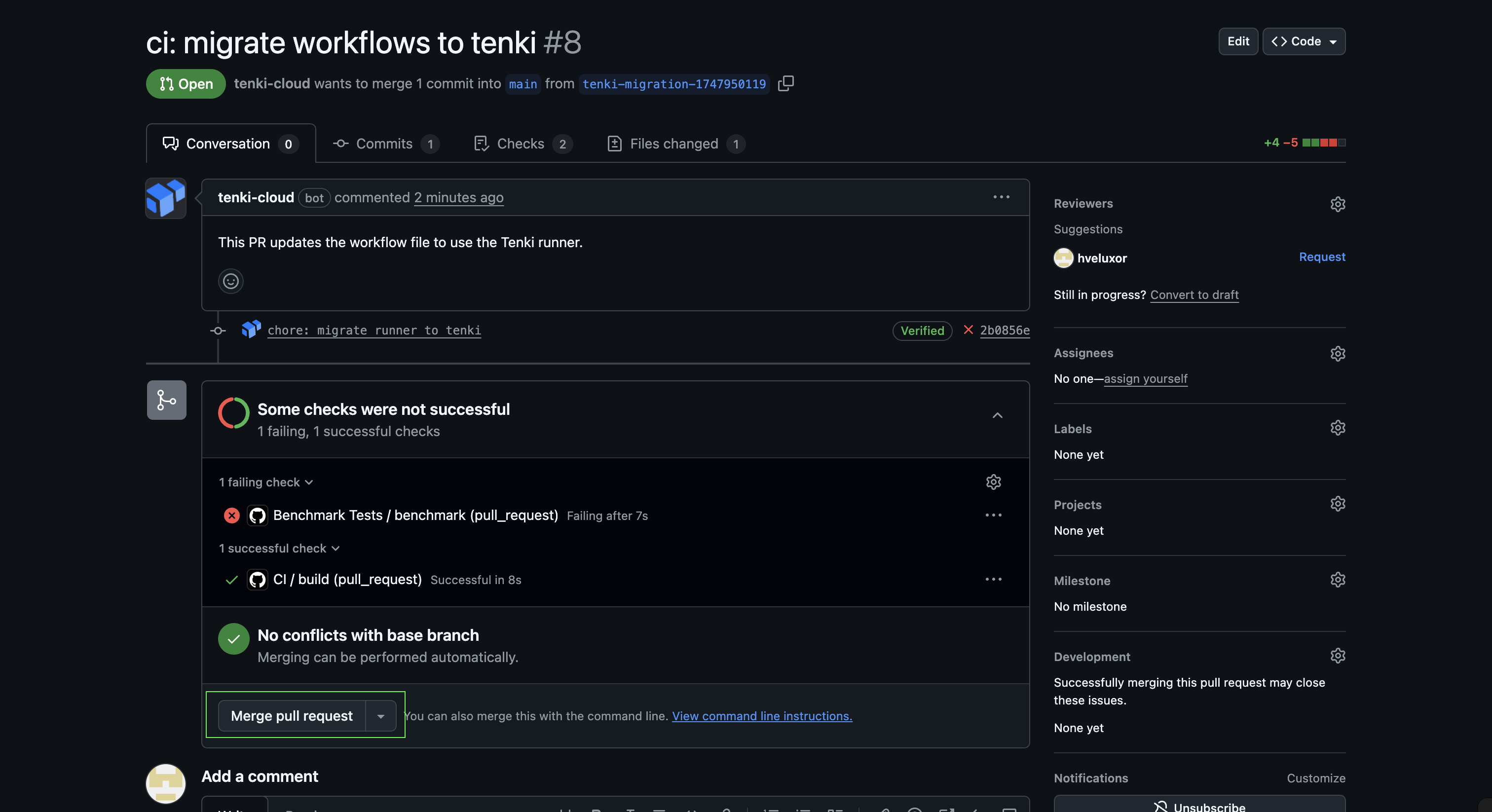This screenshot has height=812, width=1492.
Task: Click Merge pull request button
Action: click(x=291, y=716)
